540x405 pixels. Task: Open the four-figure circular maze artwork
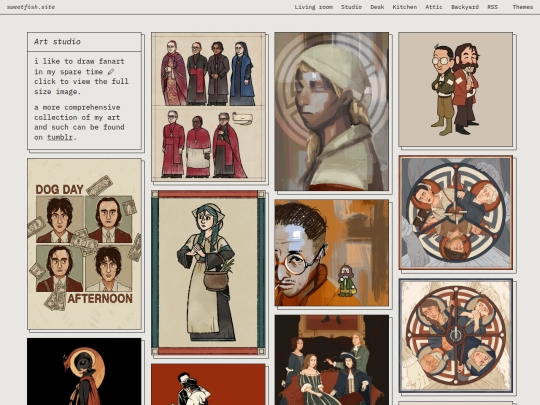click(x=455, y=335)
